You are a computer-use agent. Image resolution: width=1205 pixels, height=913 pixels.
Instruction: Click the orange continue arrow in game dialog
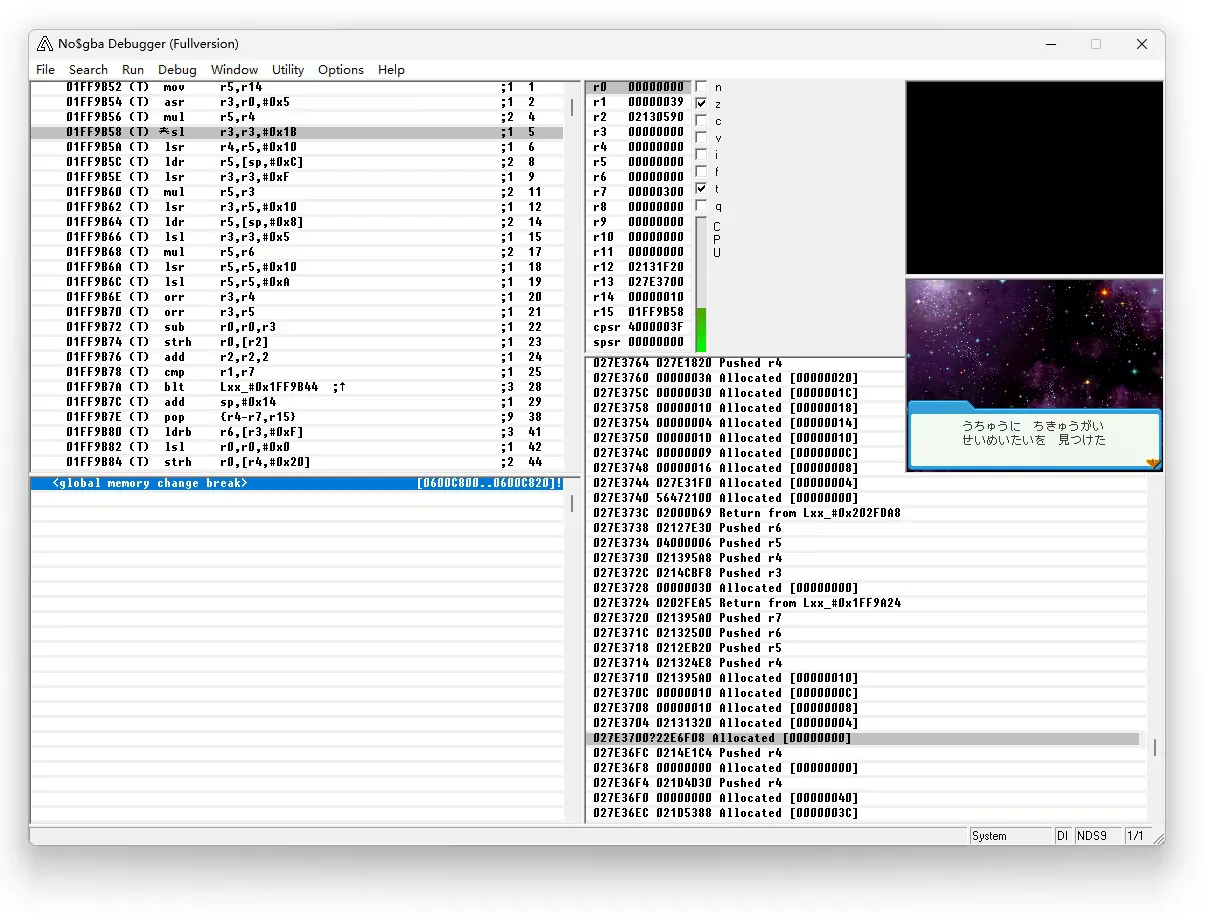point(1152,463)
